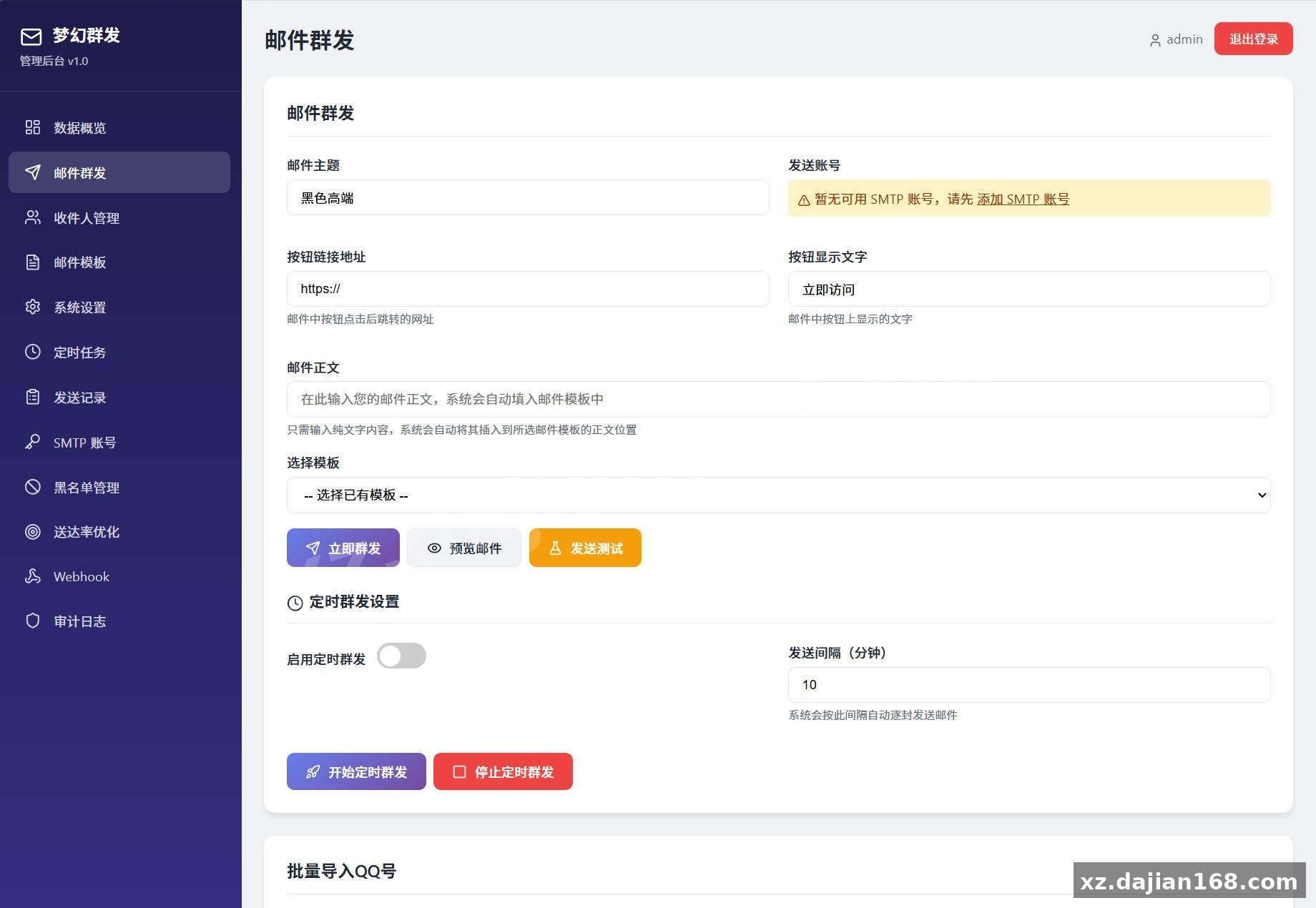Click the ban icon for 黑名单管理
Image resolution: width=1316 pixels, height=908 pixels.
click(33, 487)
